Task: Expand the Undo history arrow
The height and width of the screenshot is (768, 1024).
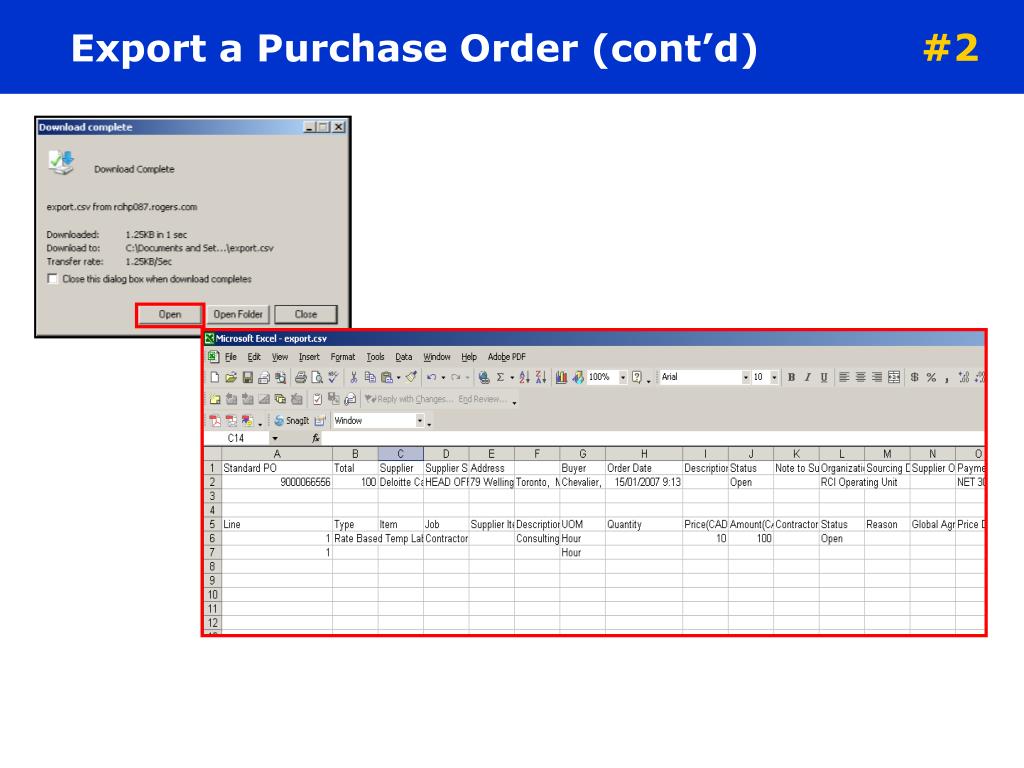Action: (x=443, y=377)
